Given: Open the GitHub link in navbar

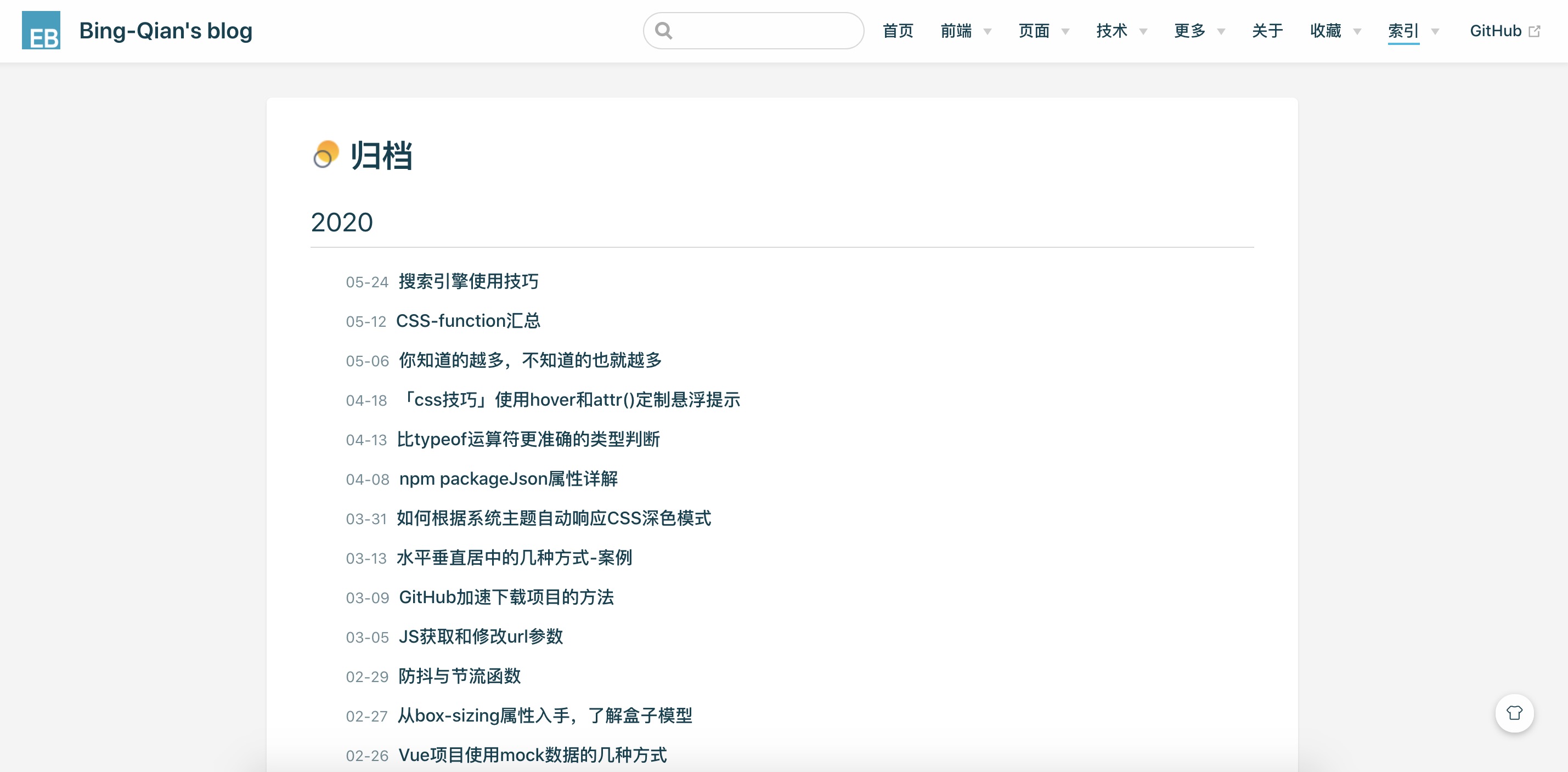Looking at the screenshot, I should click(1496, 30).
